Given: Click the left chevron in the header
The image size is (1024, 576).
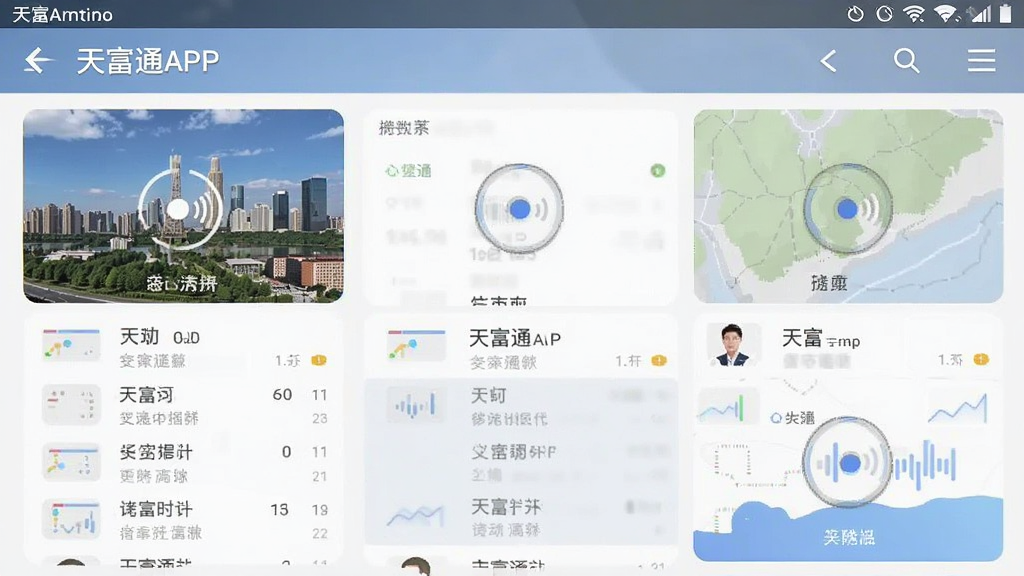Looking at the screenshot, I should [828, 61].
